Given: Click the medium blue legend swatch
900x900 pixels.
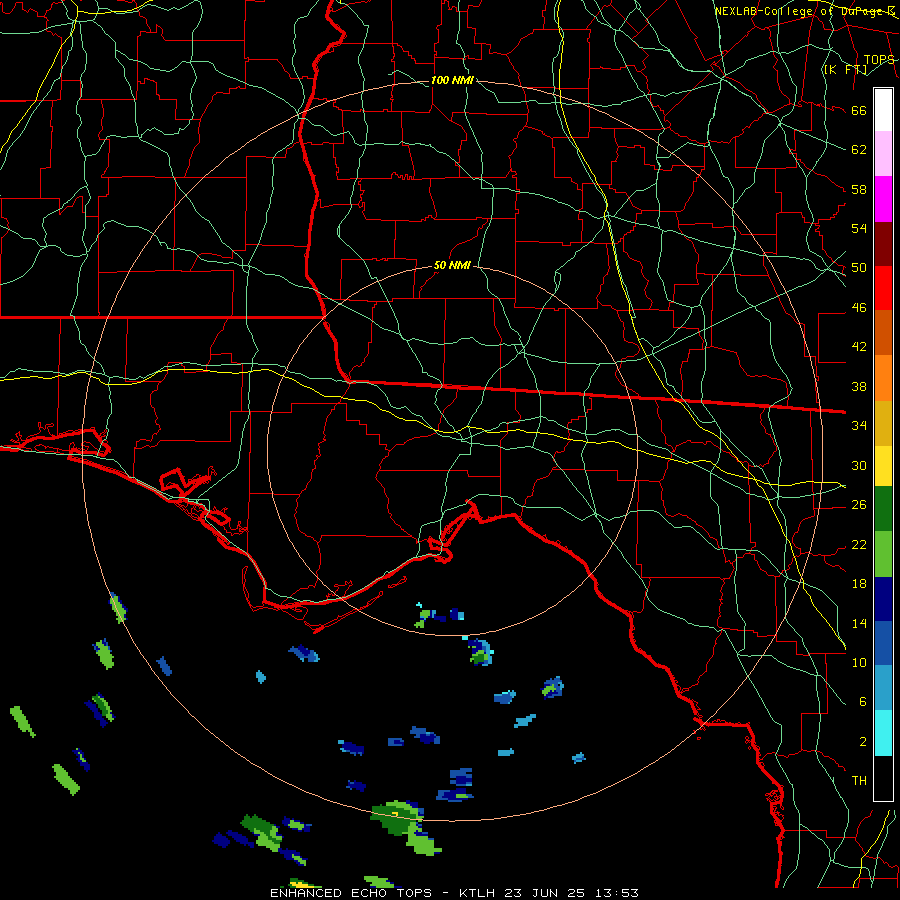Looking at the screenshot, I should click(x=883, y=643).
